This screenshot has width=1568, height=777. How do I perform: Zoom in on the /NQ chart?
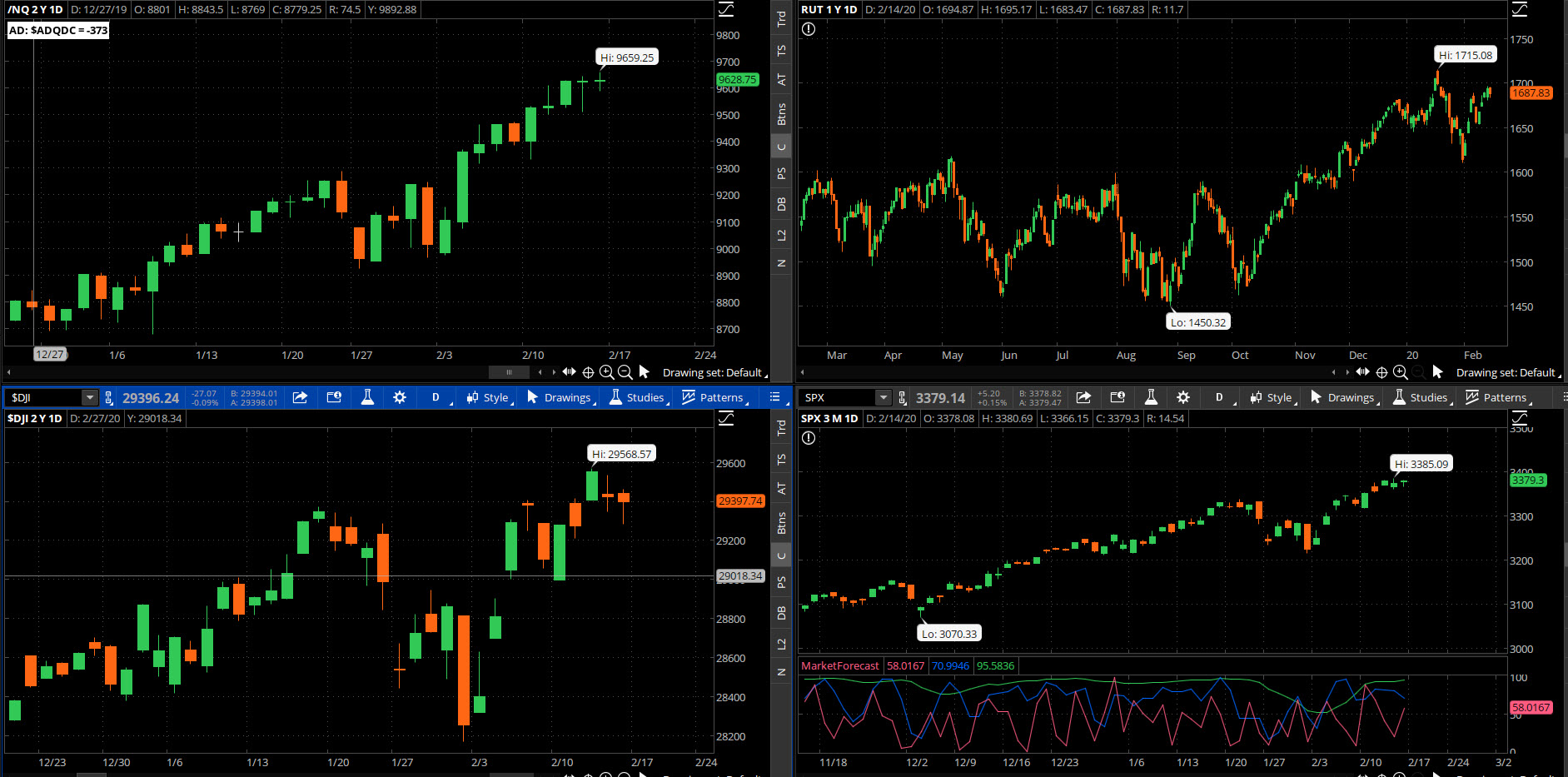pos(607,372)
